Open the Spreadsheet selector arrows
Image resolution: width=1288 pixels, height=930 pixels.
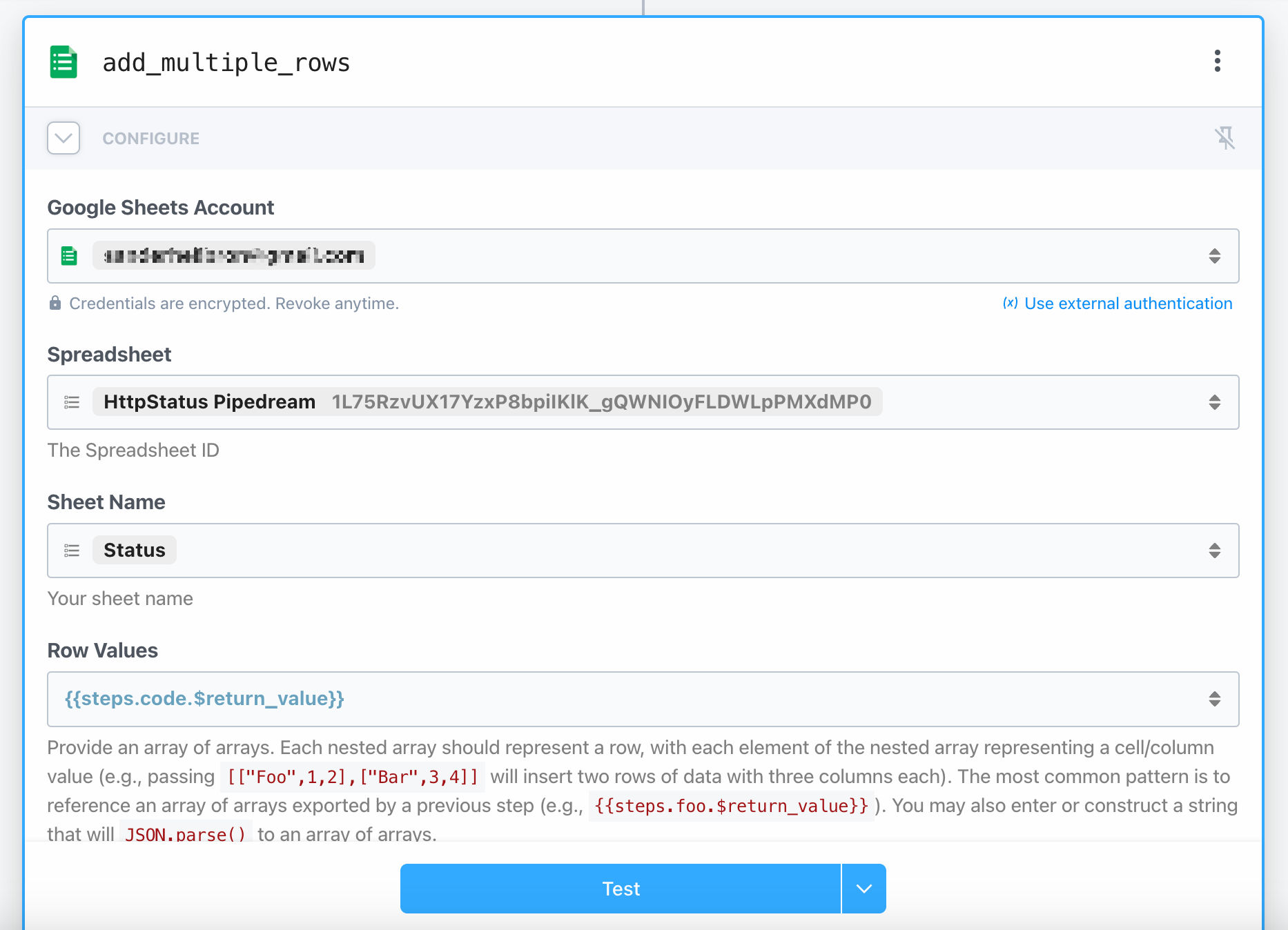point(1215,402)
